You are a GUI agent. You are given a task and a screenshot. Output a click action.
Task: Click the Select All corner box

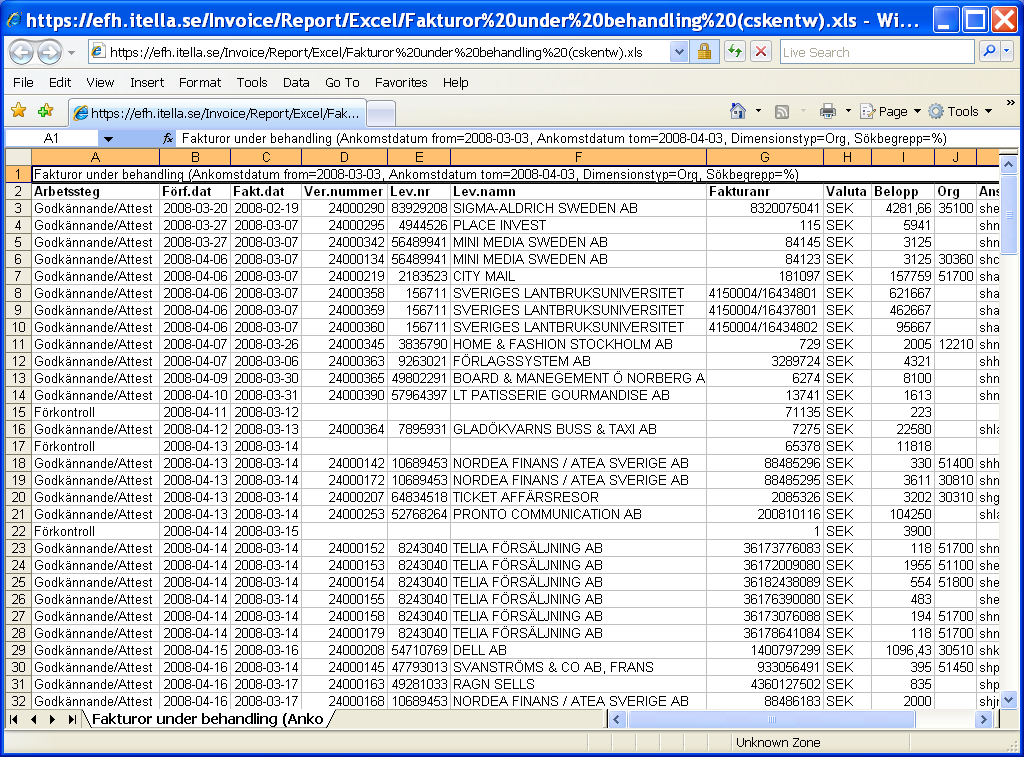[18, 157]
